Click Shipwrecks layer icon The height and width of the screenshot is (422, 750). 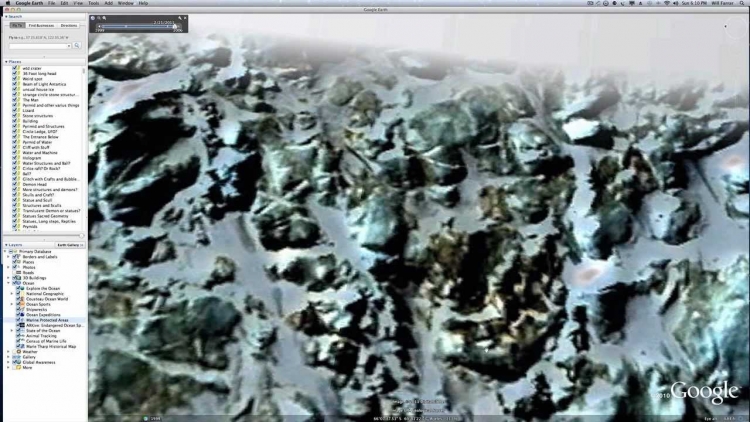[22, 310]
